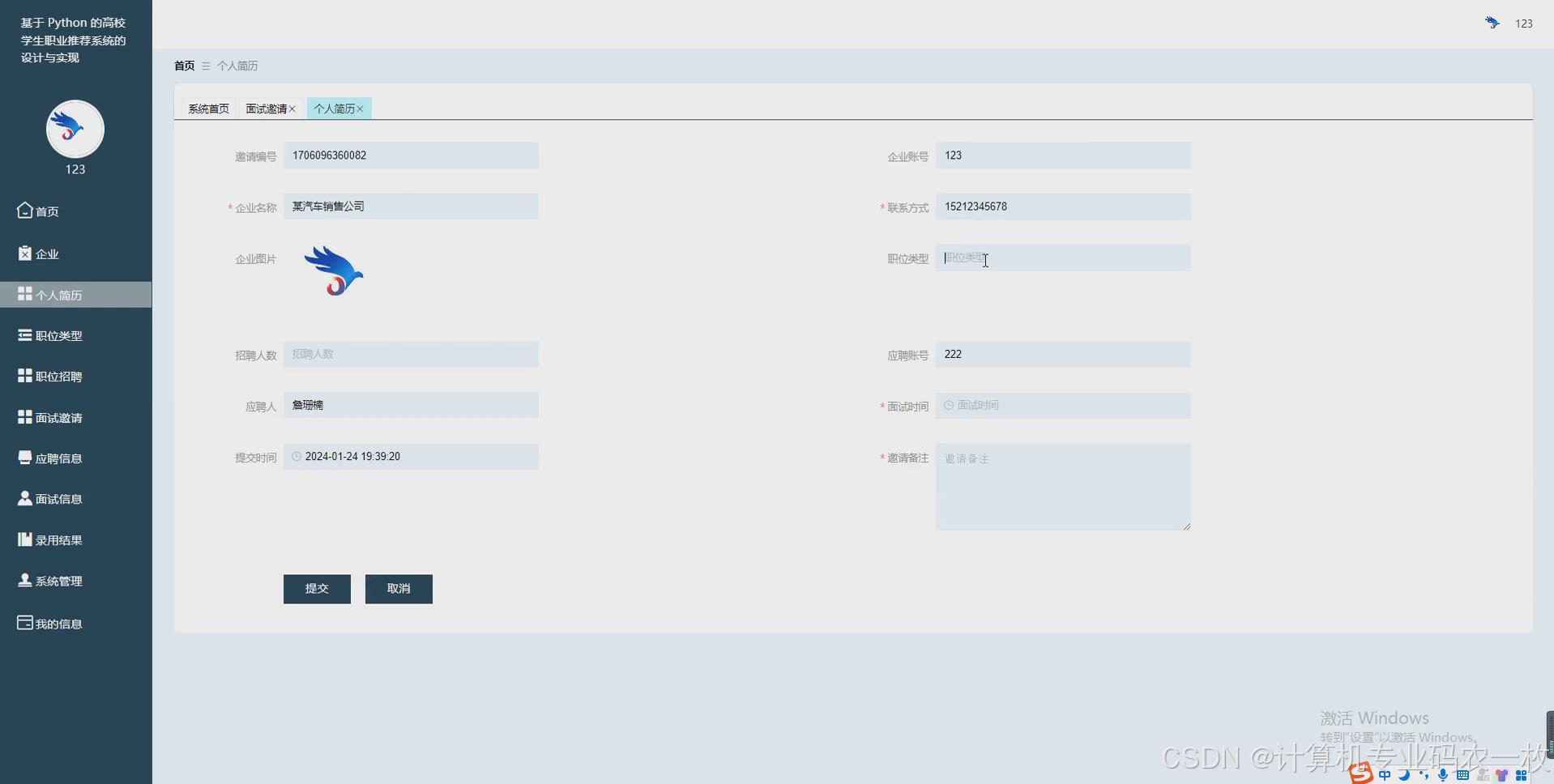Click into the 邀请备注 text area
The height and width of the screenshot is (784, 1554).
click(1063, 487)
